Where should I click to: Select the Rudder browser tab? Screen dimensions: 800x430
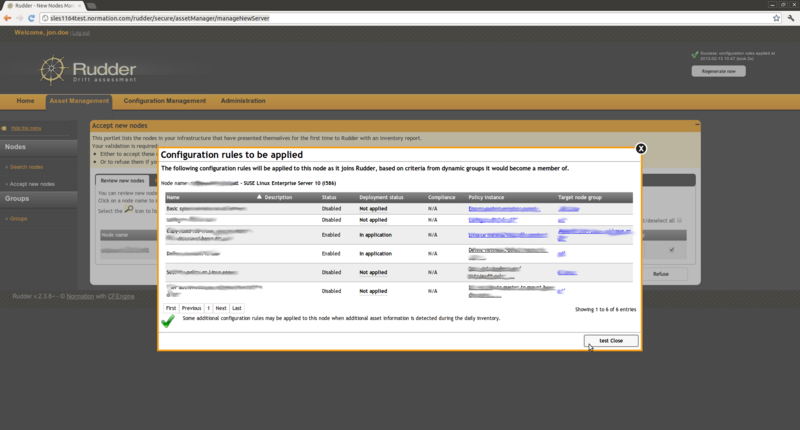coord(44,6)
